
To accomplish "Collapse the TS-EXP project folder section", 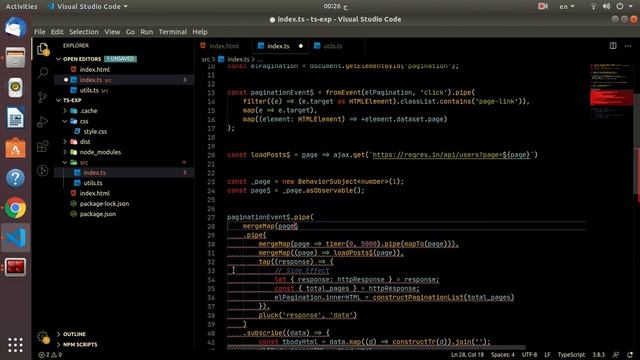I will click(x=58, y=100).
